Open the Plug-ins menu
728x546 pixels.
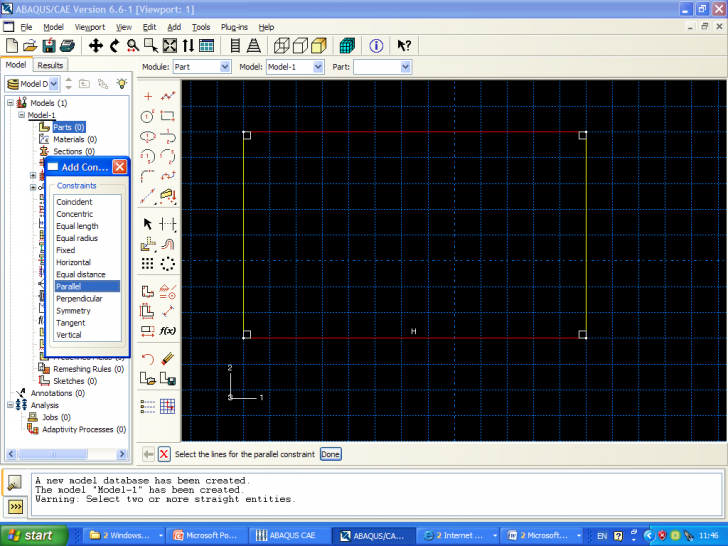235,27
